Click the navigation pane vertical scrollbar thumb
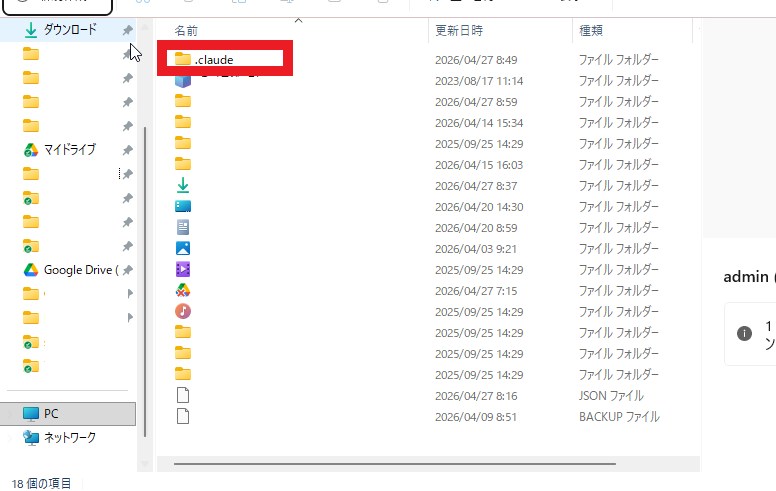Image resolution: width=776 pixels, height=491 pixels. [x=145, y=282]
